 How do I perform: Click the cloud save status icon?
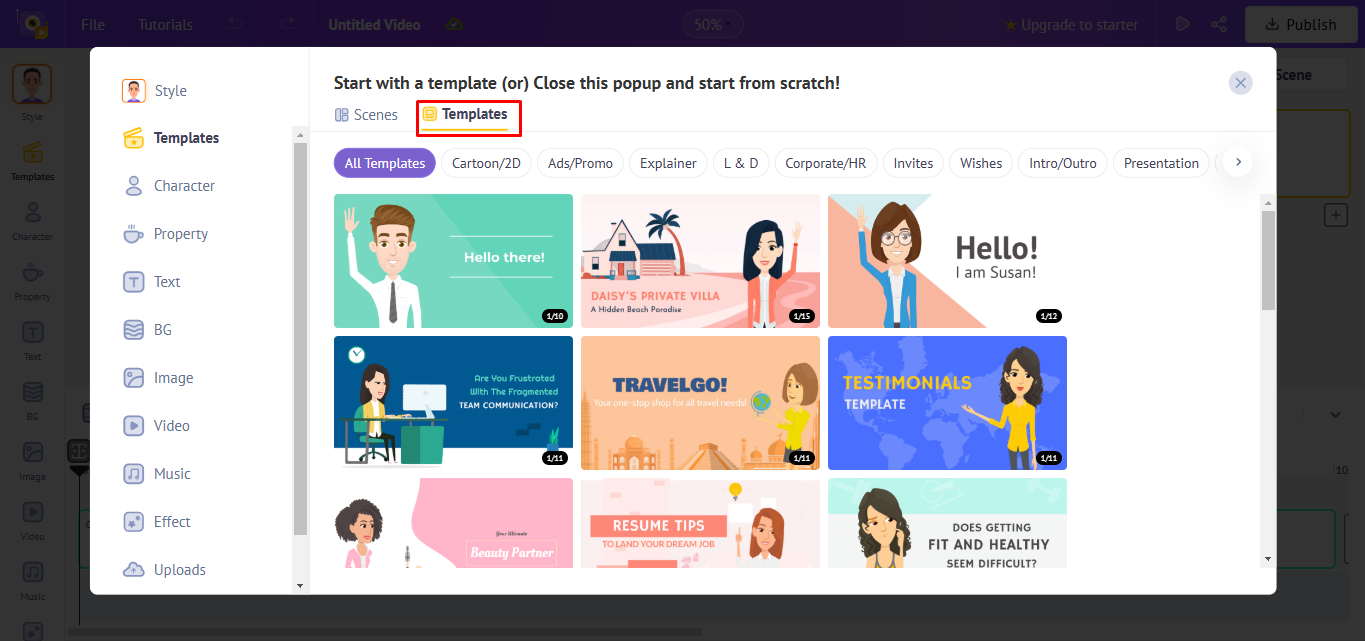point(454,24)
